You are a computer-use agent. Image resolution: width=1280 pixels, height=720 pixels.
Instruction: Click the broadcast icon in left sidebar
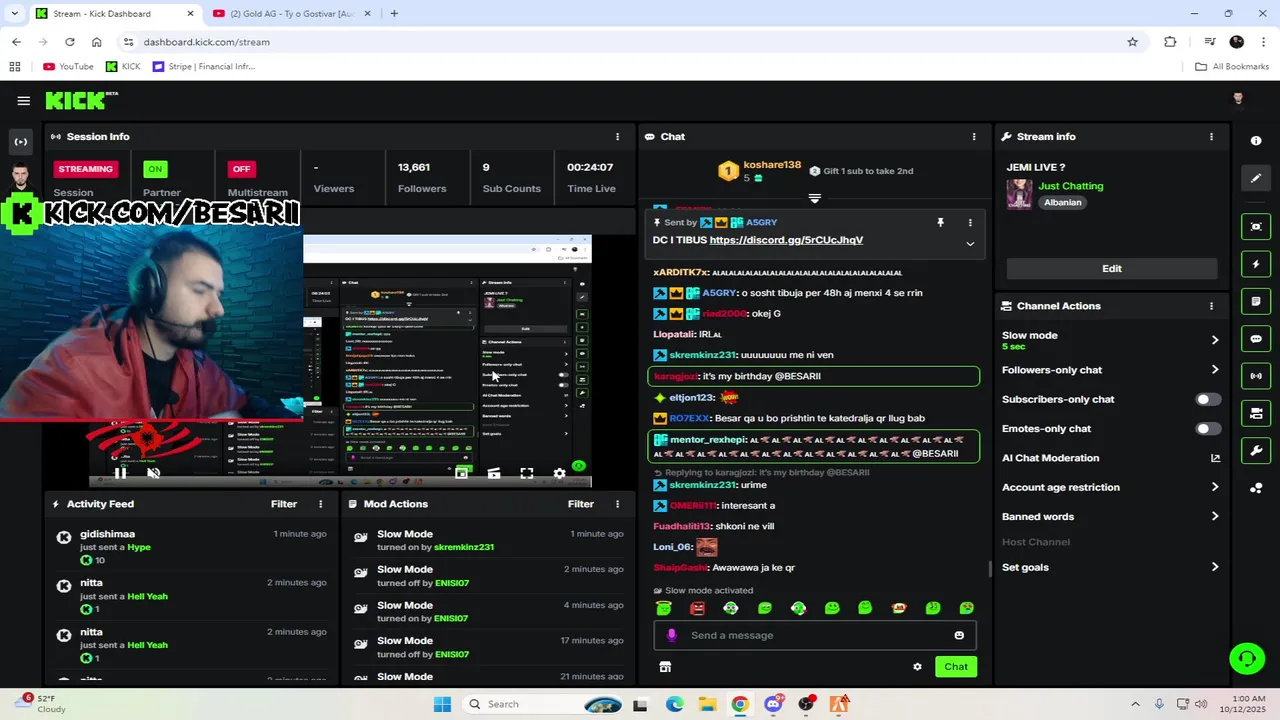pos(20,141)
